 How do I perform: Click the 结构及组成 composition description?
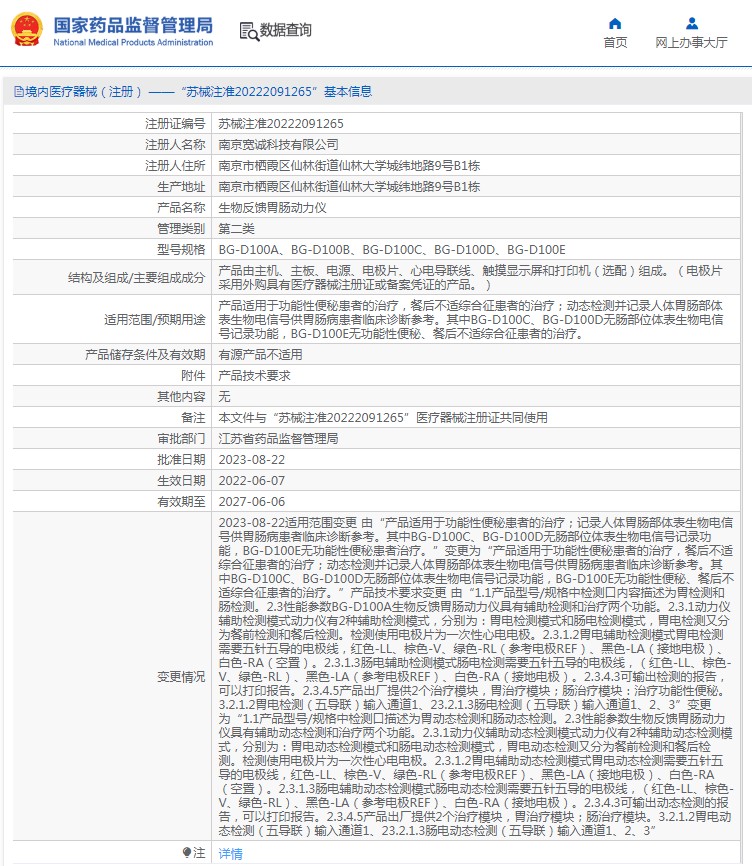point(470,278)
